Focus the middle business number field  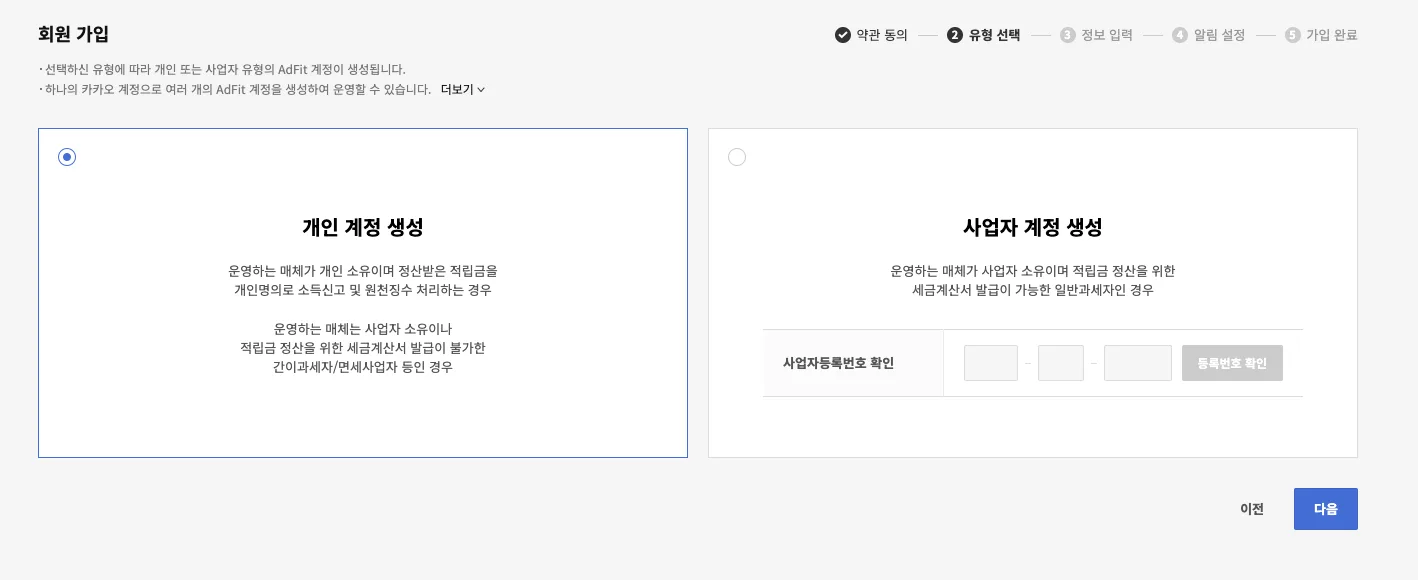(1061, 363)
